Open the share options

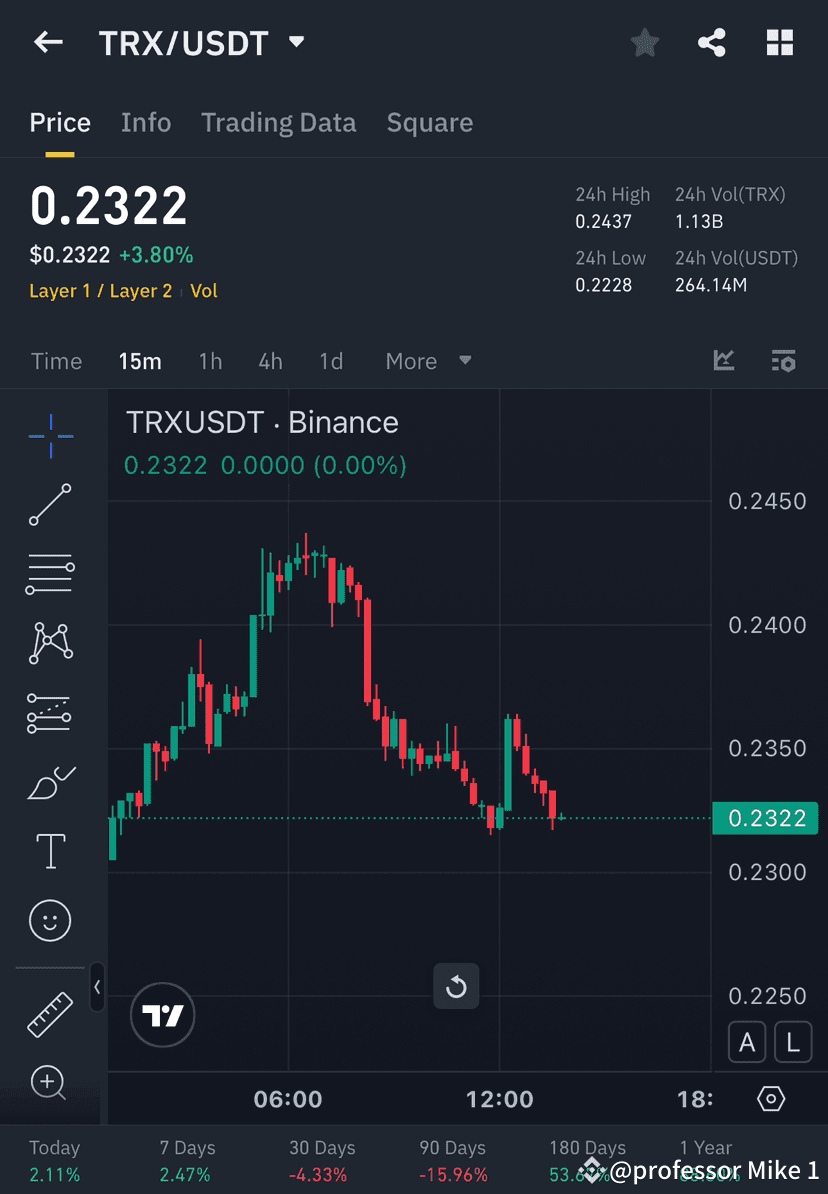(712, 42)
